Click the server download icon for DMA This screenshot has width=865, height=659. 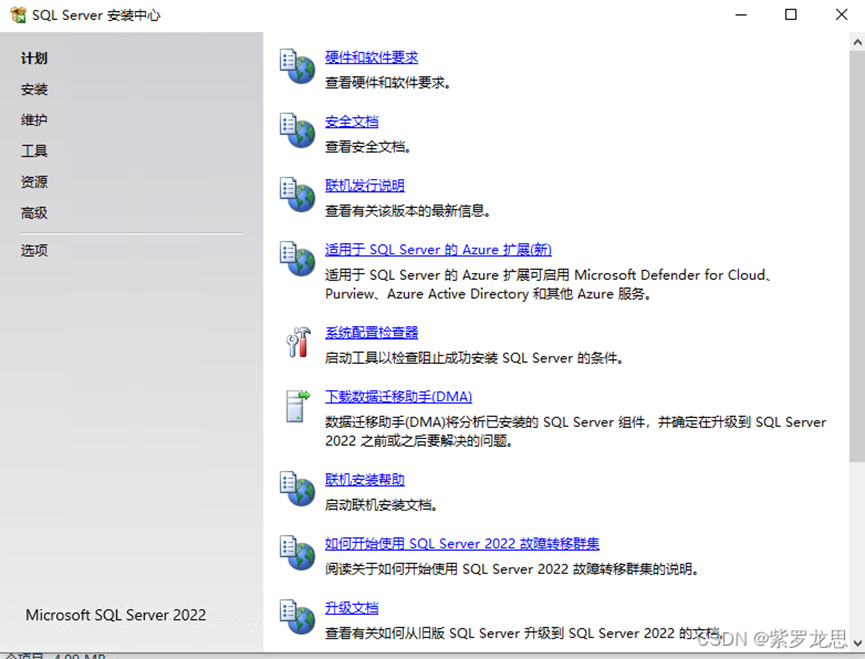pyautogui.click(x=298, y=406)
